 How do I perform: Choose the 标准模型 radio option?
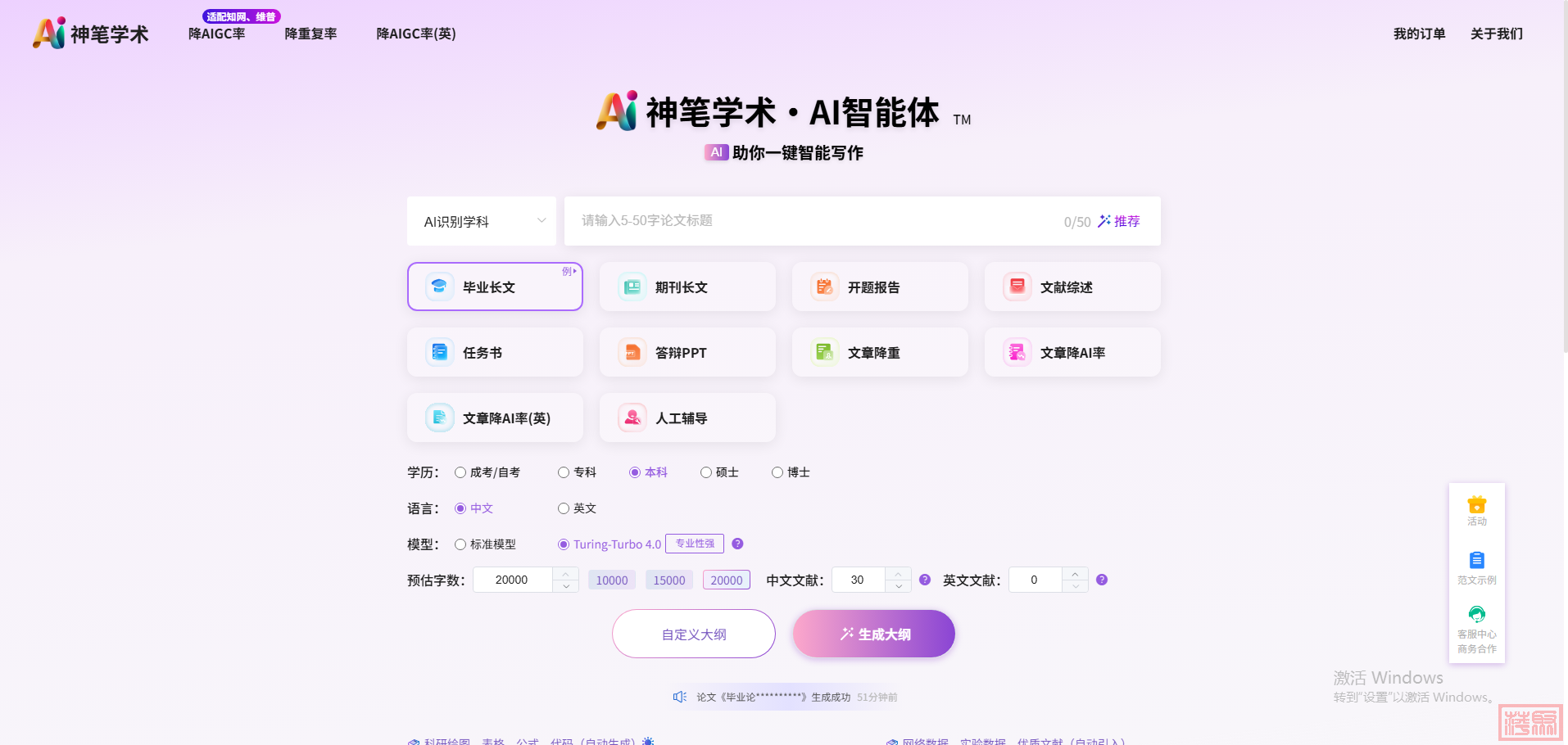[x=460, y=544]
